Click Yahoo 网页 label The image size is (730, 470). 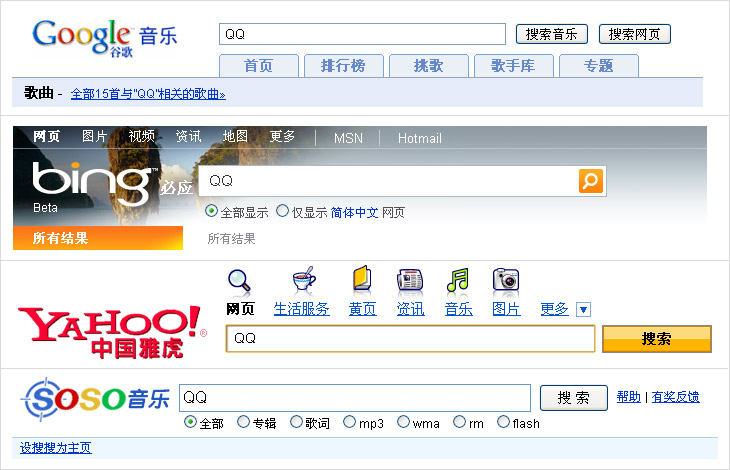[x=240, y=309]
